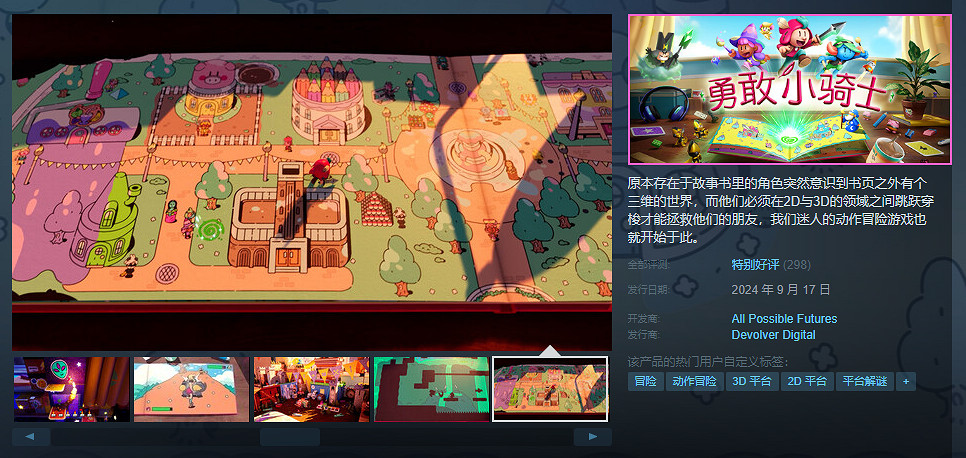Click the right scroll arrow under the thumbnails
The image size is (966, 458).
(x=592, y=437)
